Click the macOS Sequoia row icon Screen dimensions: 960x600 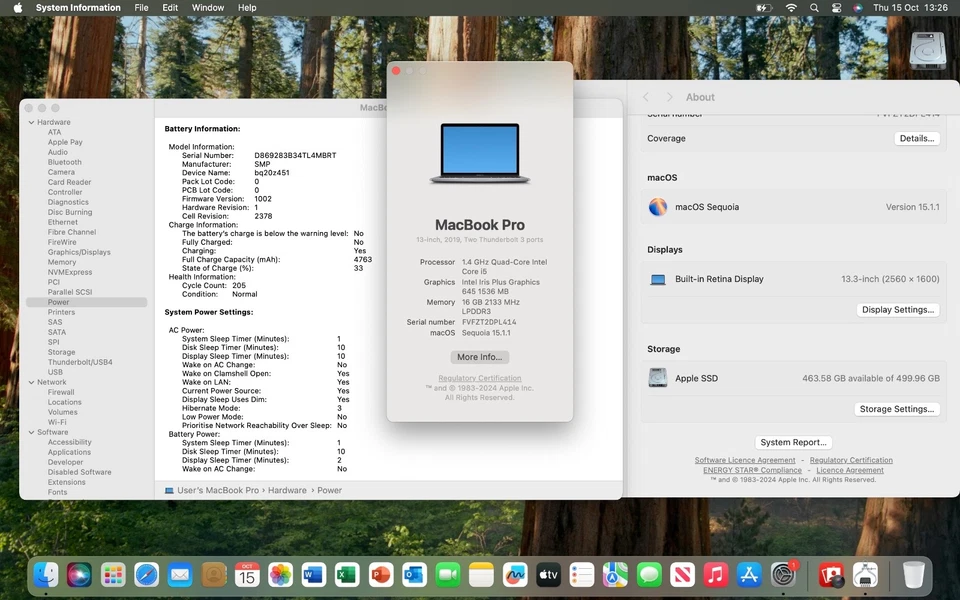coord(658,207)
